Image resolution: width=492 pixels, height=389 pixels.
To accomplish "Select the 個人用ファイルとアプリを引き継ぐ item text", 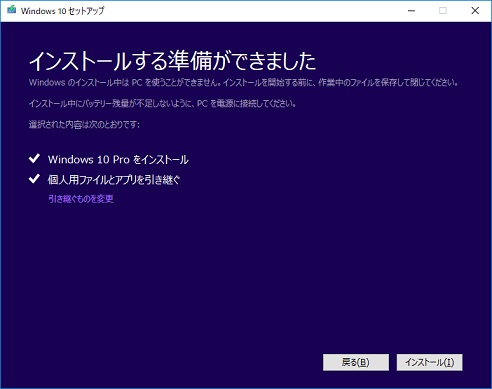I will click(x=114, y=180).
